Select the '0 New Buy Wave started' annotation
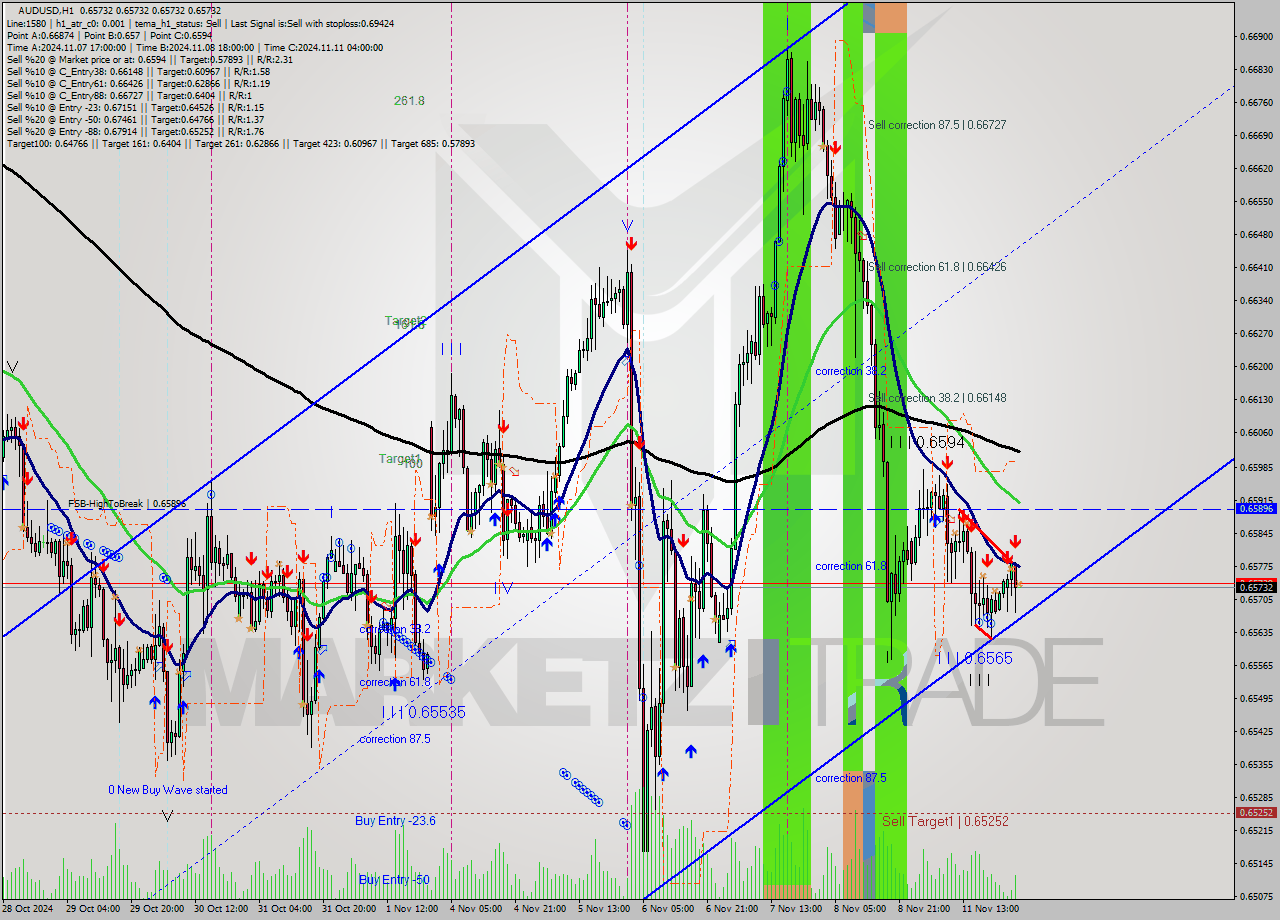Image resolution: width=1280 pixels, height=920 pixels. [x=168, y=790]
